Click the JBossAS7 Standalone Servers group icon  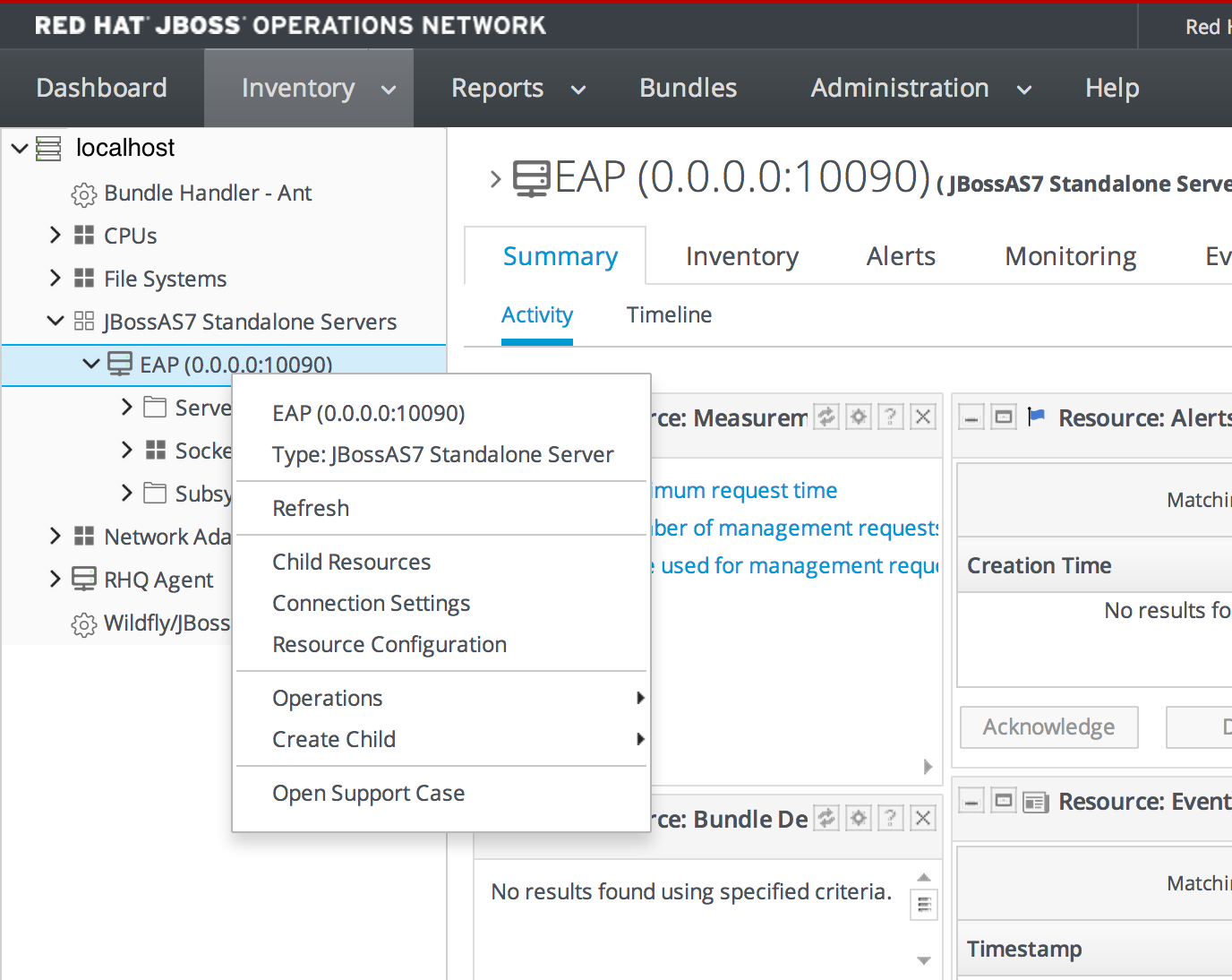coord(84,322)
